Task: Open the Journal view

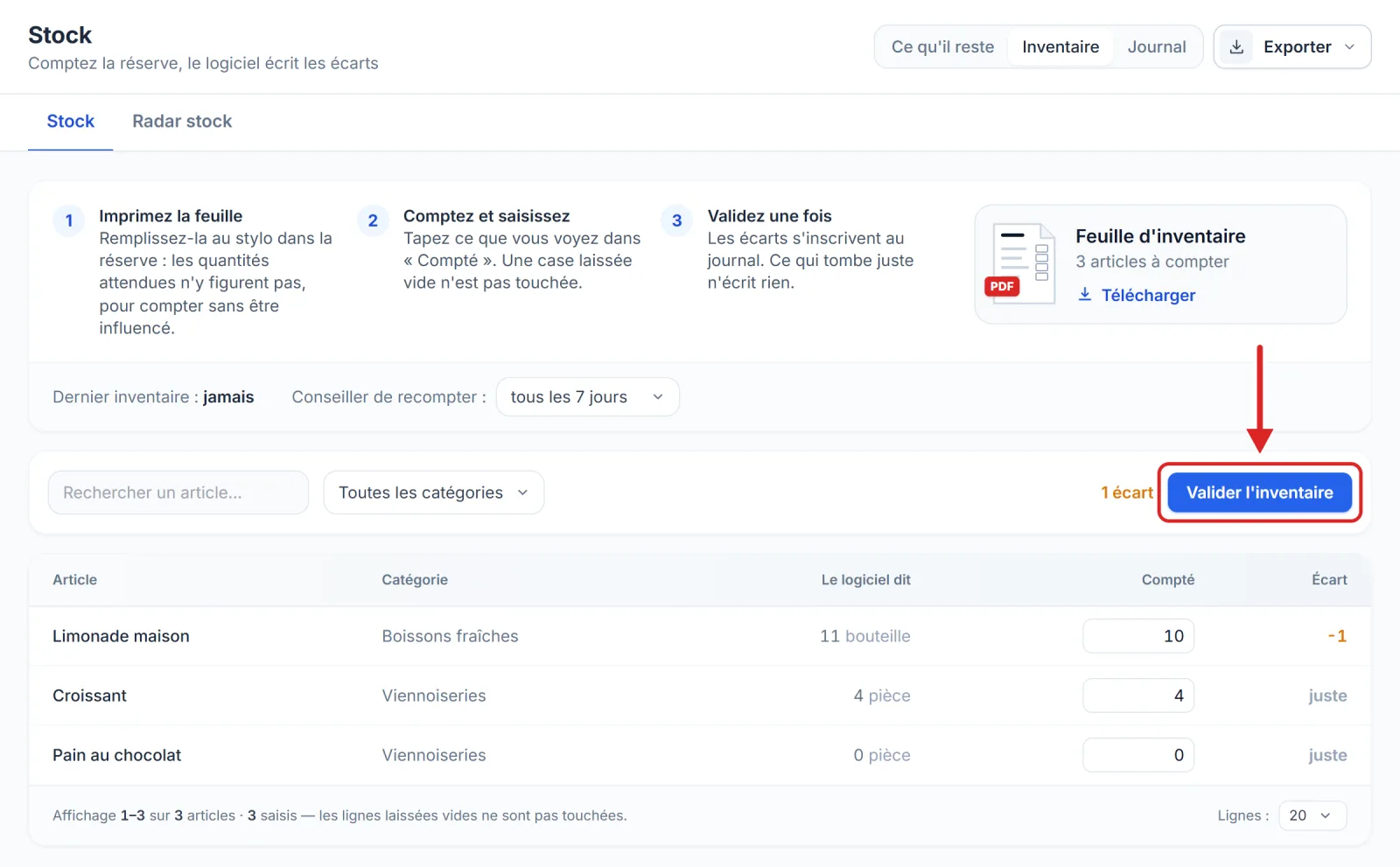Action: point(1157,47)
